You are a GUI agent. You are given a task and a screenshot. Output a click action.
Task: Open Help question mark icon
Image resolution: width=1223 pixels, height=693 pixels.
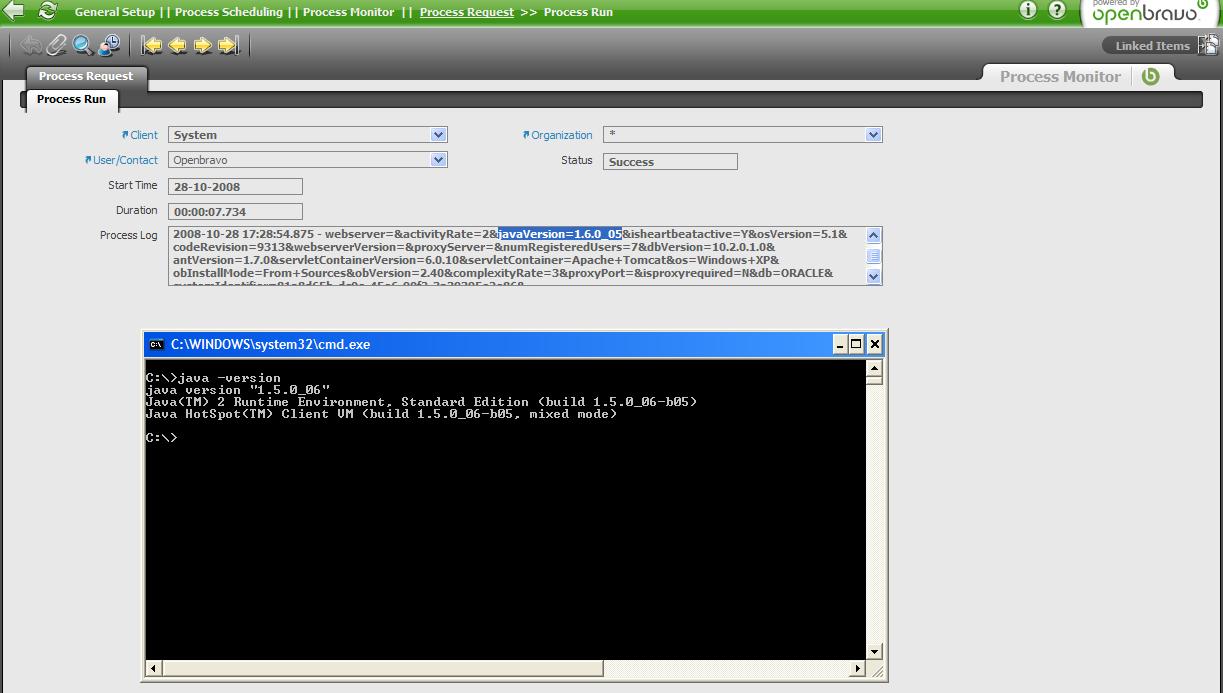(1057, 10)
